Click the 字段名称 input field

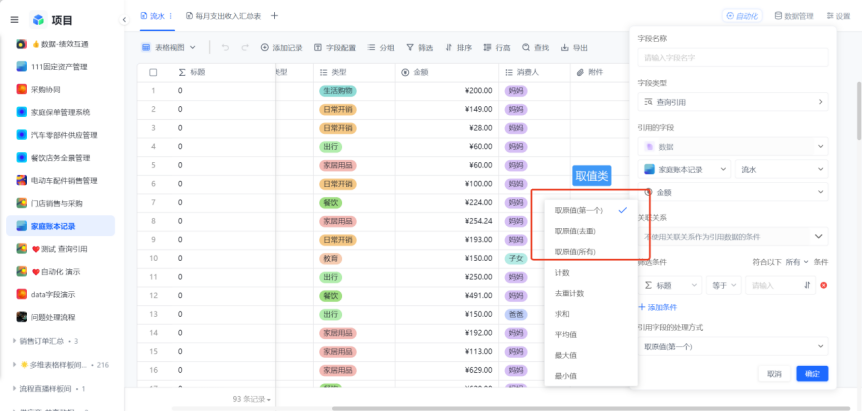point(733,57)
